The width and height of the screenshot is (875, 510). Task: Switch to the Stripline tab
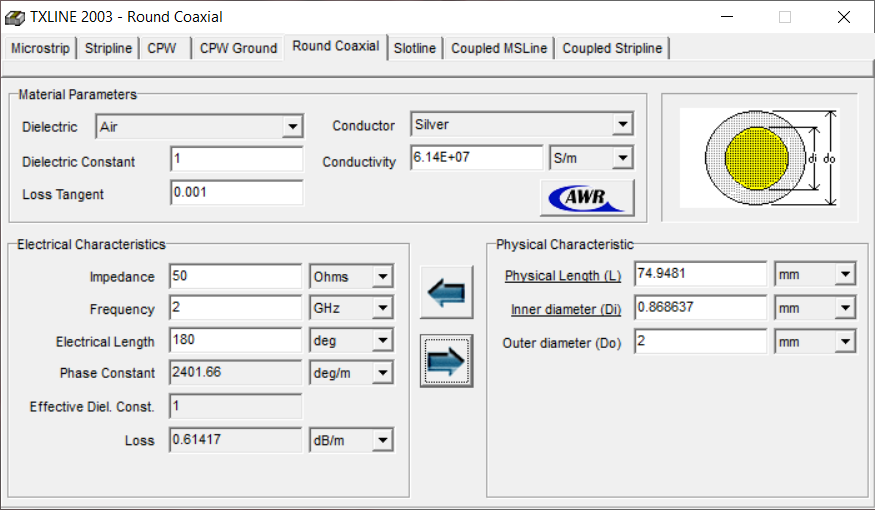pyautogui.click(x=108, y=49)
